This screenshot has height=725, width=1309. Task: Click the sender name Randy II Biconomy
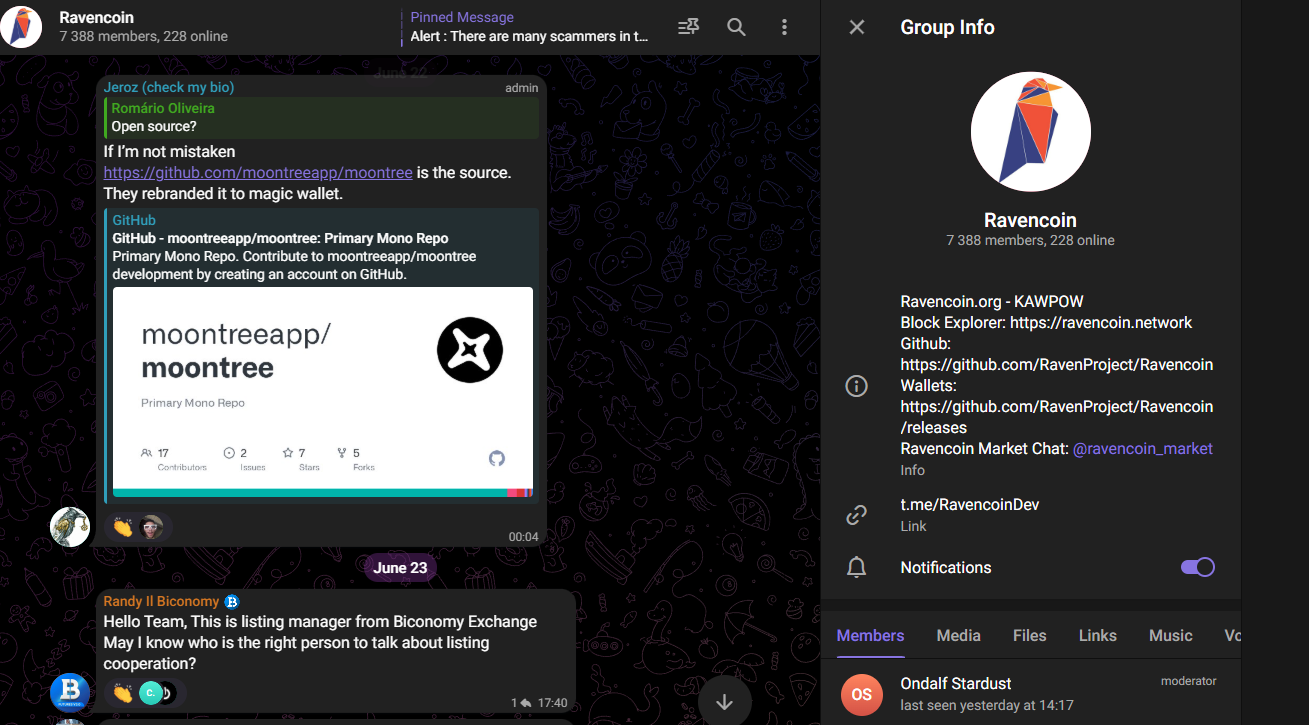tap(161, 601)
